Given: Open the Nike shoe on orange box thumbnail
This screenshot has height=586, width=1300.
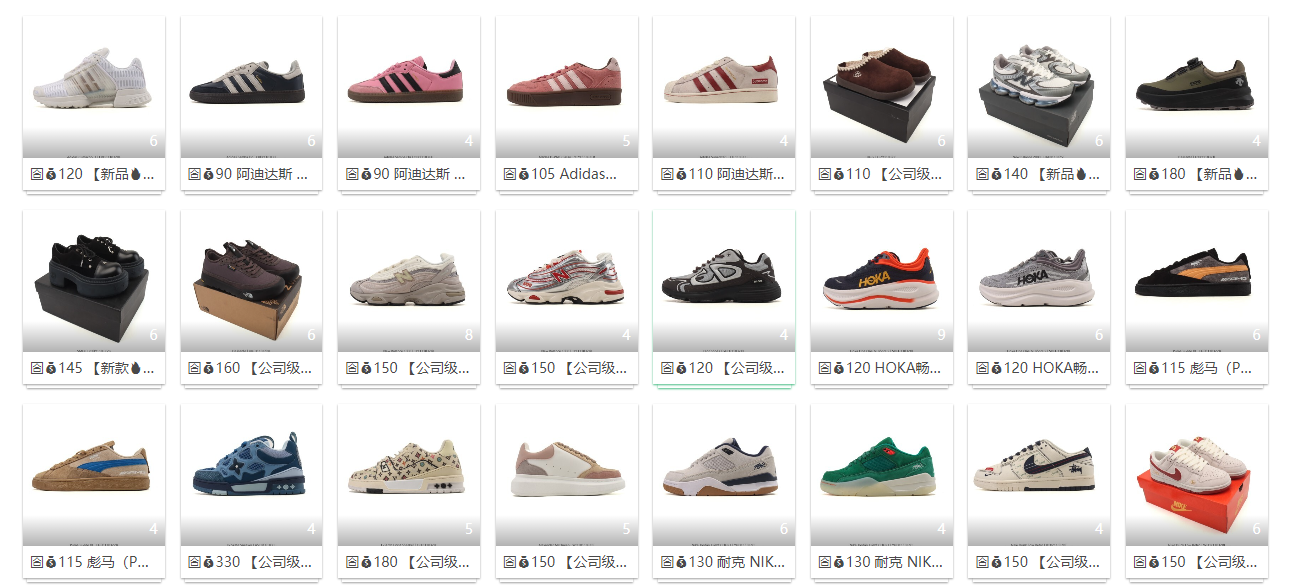Looking at the screenshot, I should (1197, 474).
